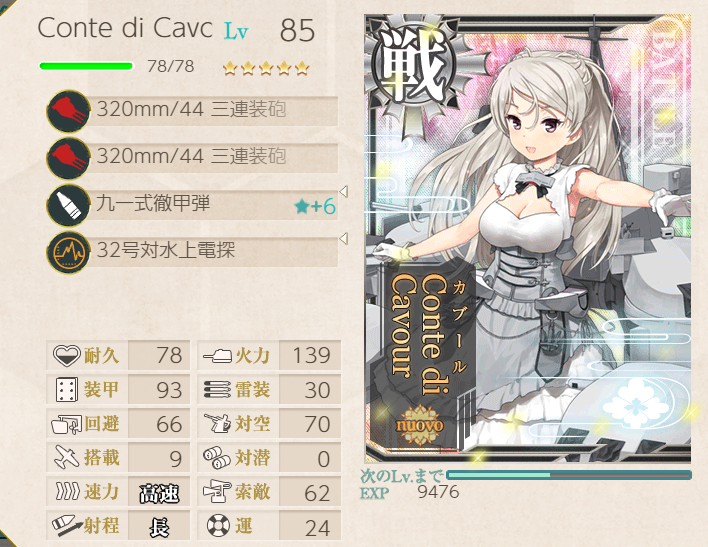Click the EXP progress bar to next level
708x547 pixels.
[x=569, y=475]
